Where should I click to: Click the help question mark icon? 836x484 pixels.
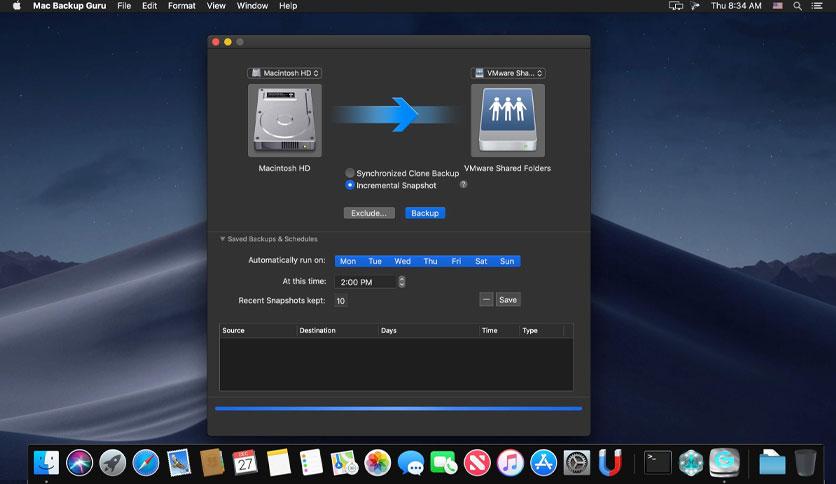click(x=463, y=185)
